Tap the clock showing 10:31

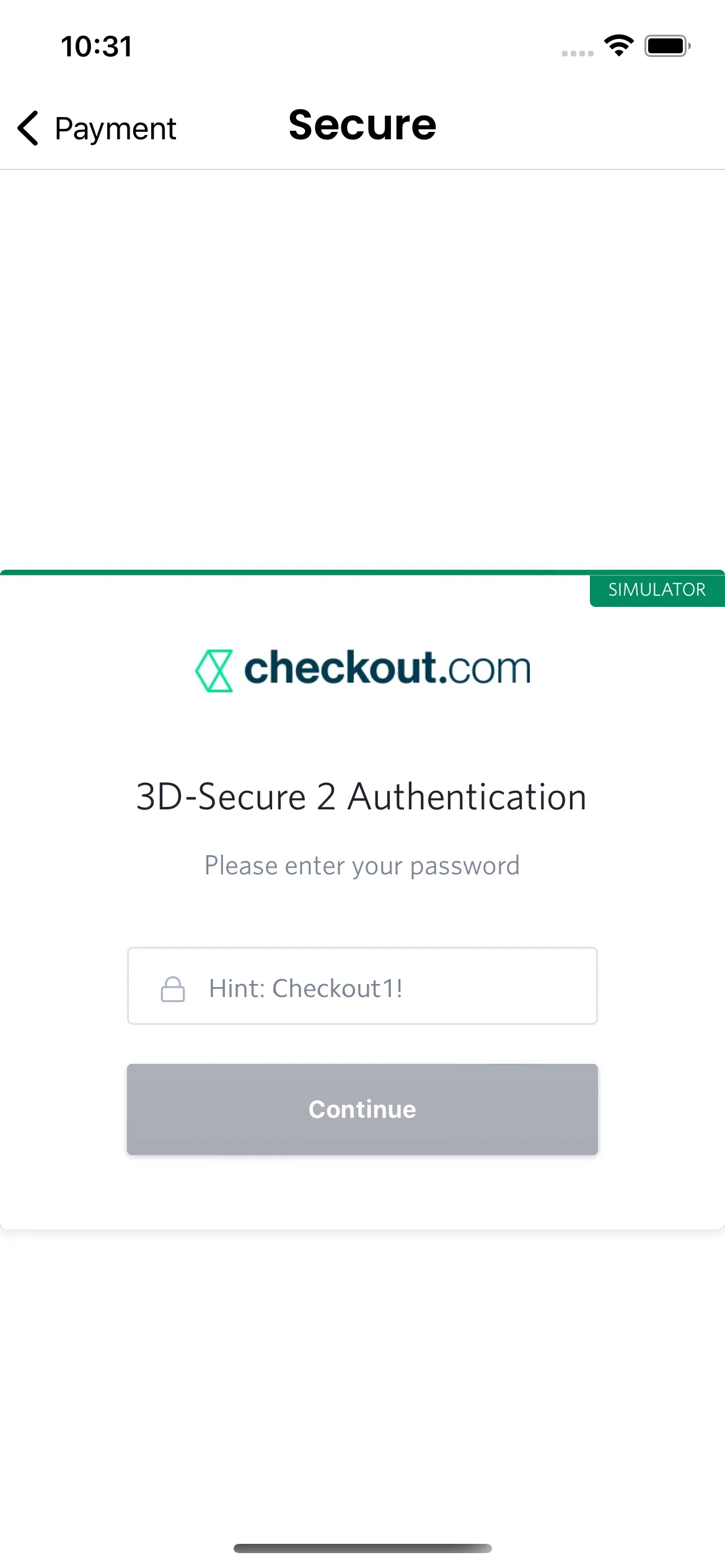(95, 46)
